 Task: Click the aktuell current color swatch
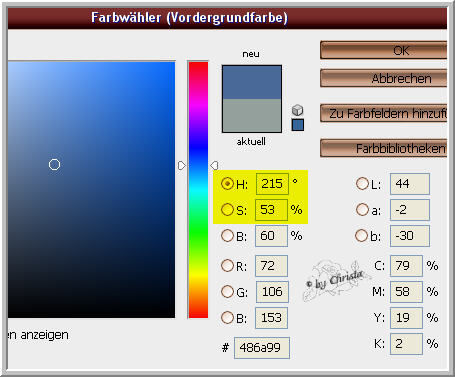coord(252,115)
